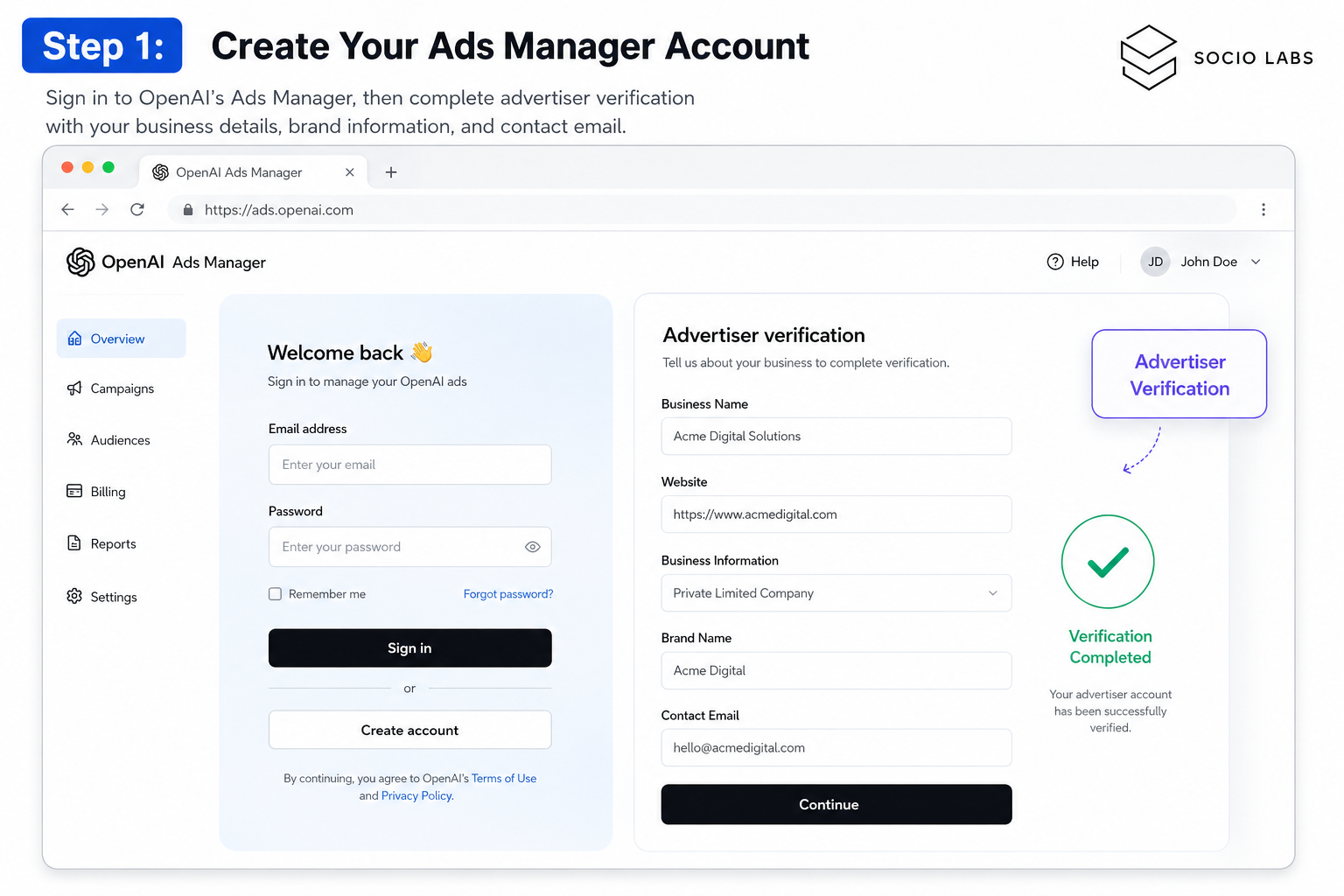Open the browser three-dot menu

coord(1263,210)
